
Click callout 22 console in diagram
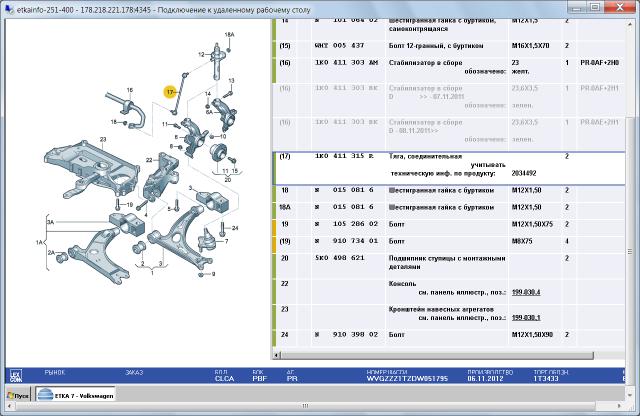149,160
